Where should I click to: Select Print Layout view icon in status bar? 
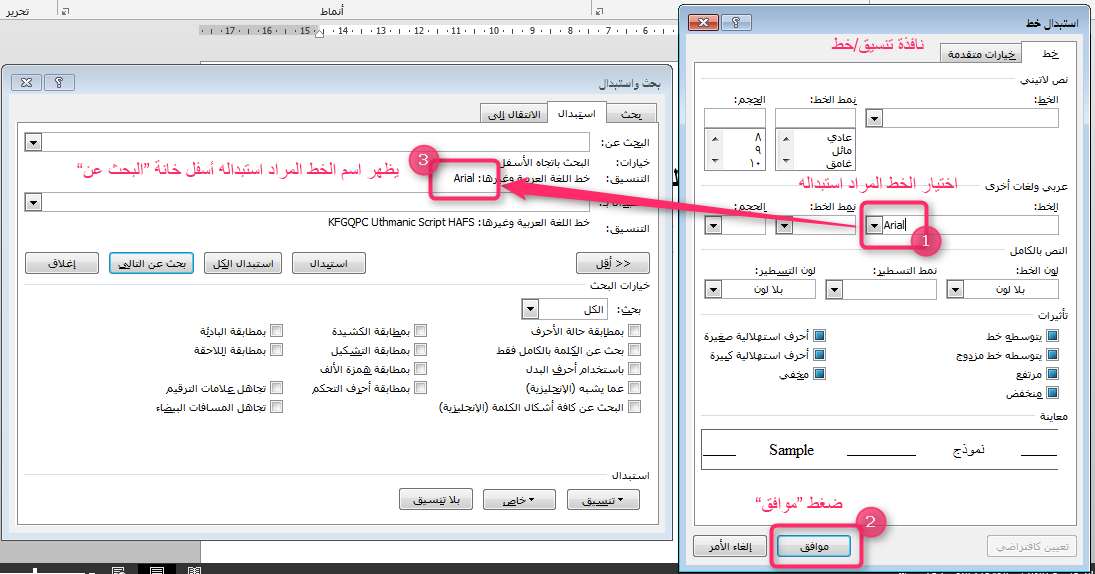156,570
